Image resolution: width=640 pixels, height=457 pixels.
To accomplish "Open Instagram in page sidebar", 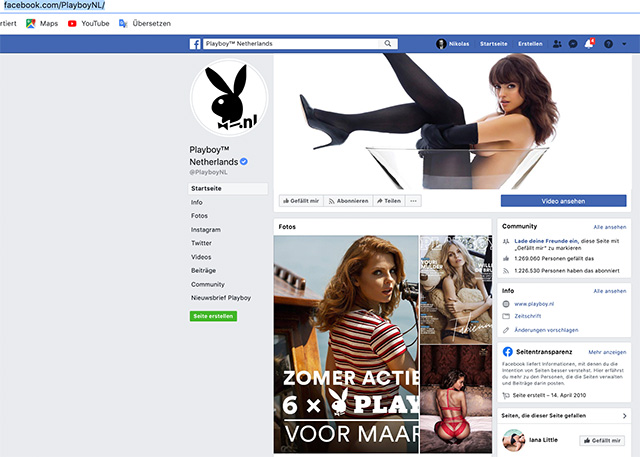I will pos(206,230).
